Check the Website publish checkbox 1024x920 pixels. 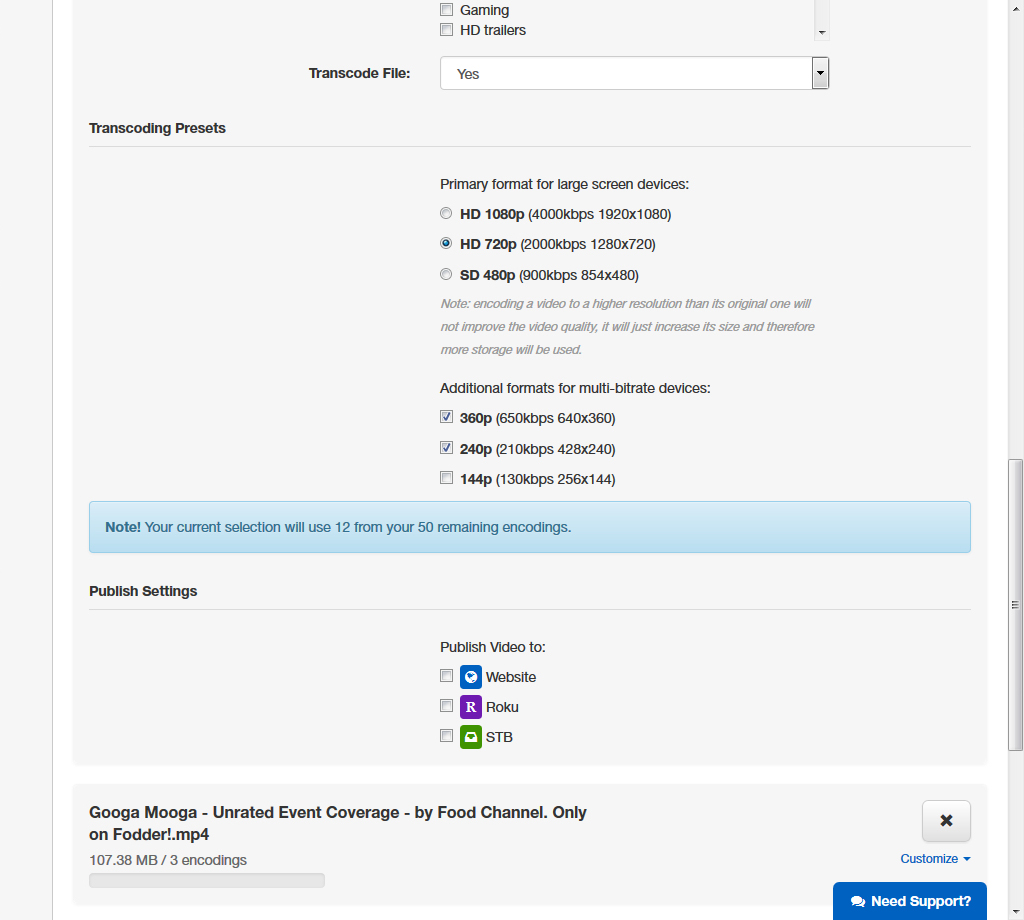click(x=447, y=676)
